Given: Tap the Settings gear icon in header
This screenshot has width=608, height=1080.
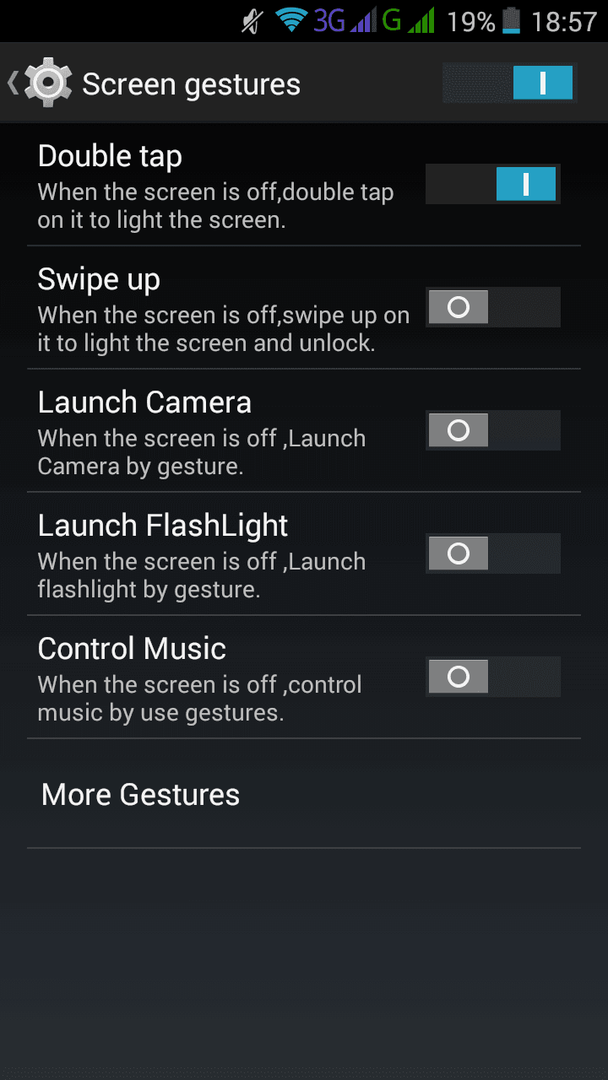Looking at the screenshot, I should tap(48, 83).
